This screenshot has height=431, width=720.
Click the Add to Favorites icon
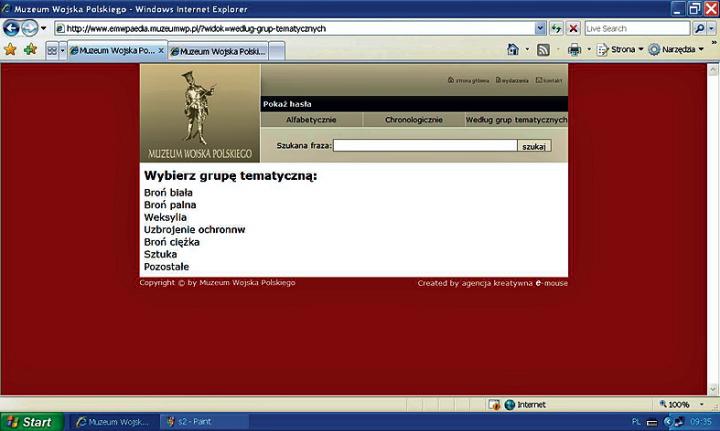pyautogui.click(x=30, y=49)
